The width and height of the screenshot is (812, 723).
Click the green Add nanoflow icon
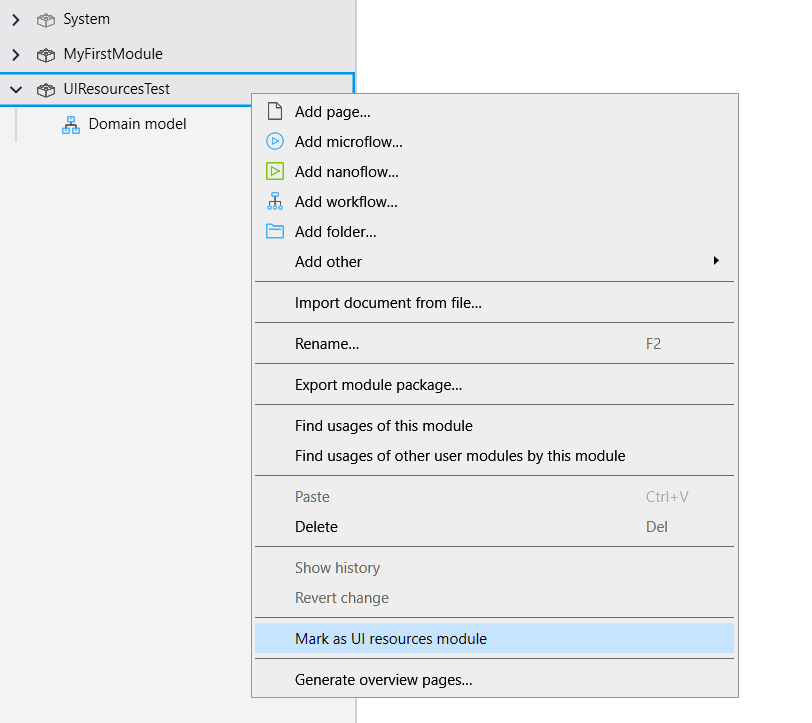tap(274, 171)
